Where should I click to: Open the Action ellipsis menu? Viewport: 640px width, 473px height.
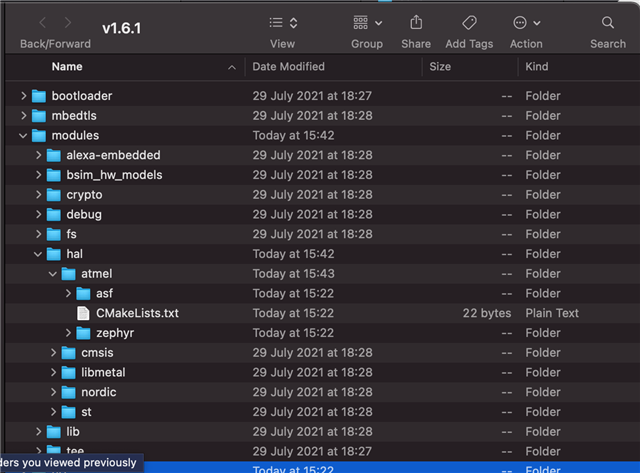[x=526, y=23]
